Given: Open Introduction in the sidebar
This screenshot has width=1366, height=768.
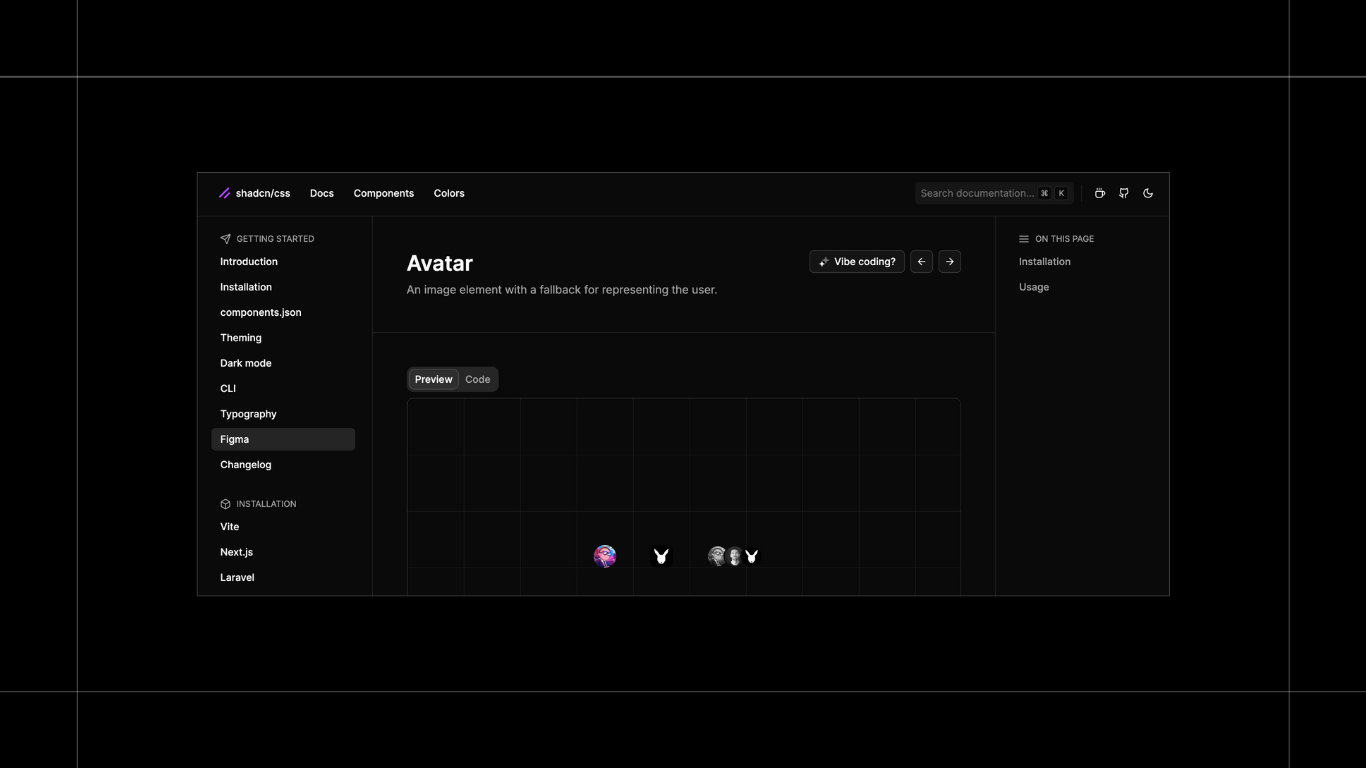Looking at the screenshot, I should [x=249, y=262].
